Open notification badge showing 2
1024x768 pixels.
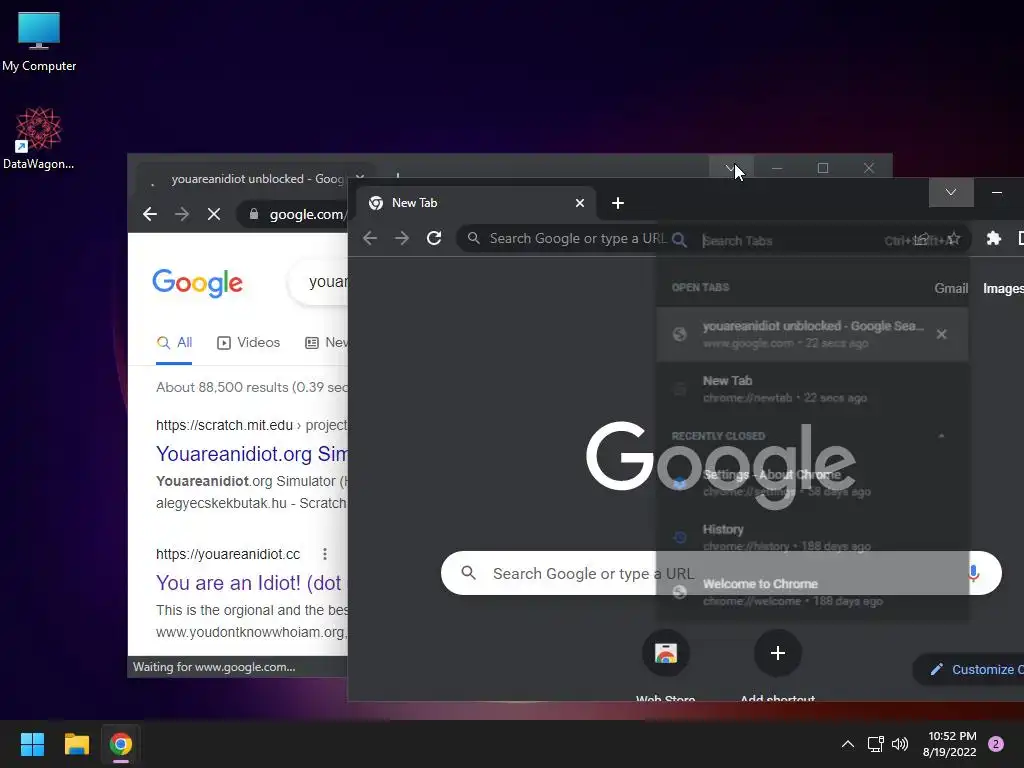tap(996, 744)
